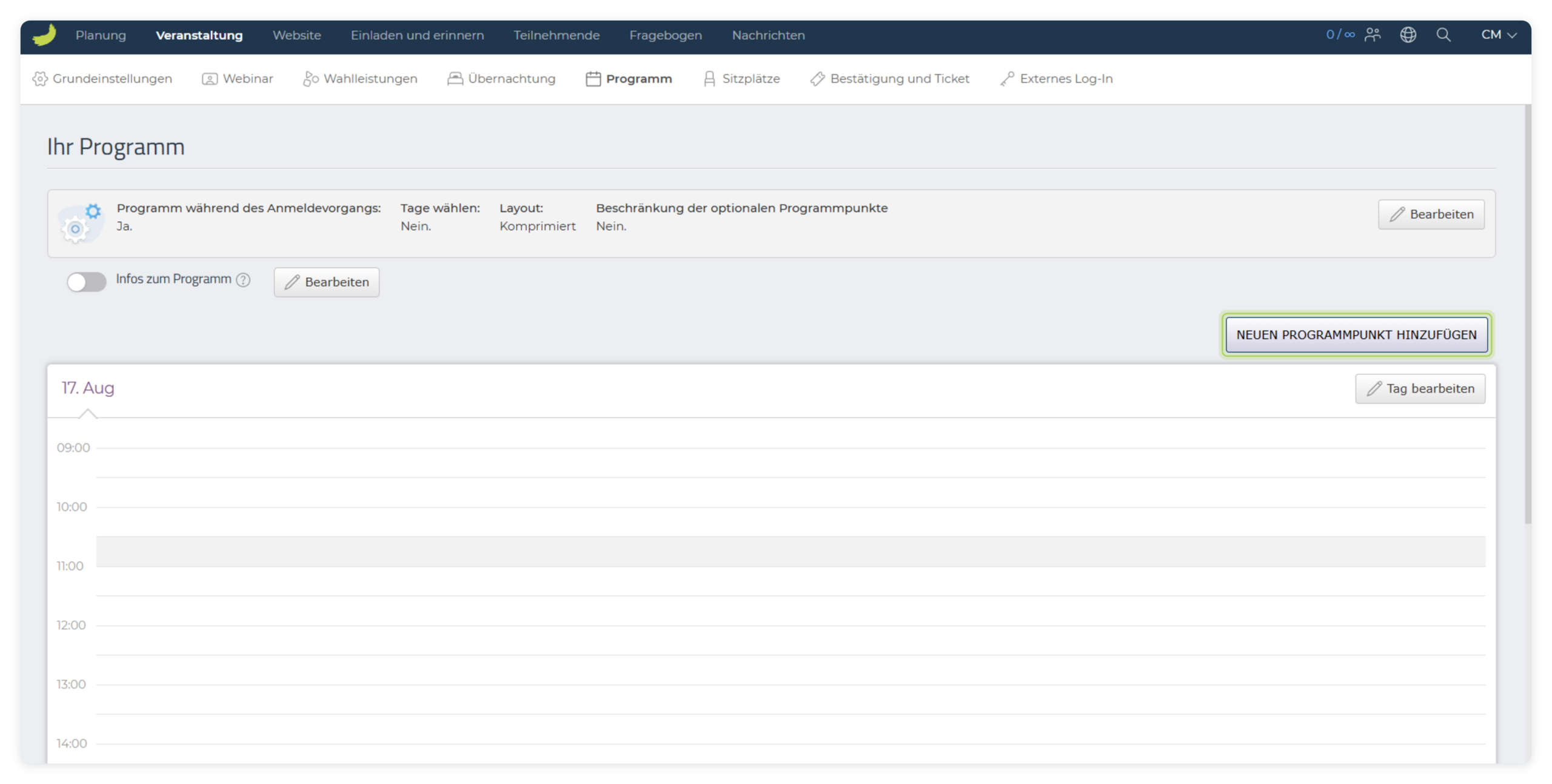Click the Komprimiert layout value
The width and height of the screenshot is (1552, 784).
[x=537, y=226]
